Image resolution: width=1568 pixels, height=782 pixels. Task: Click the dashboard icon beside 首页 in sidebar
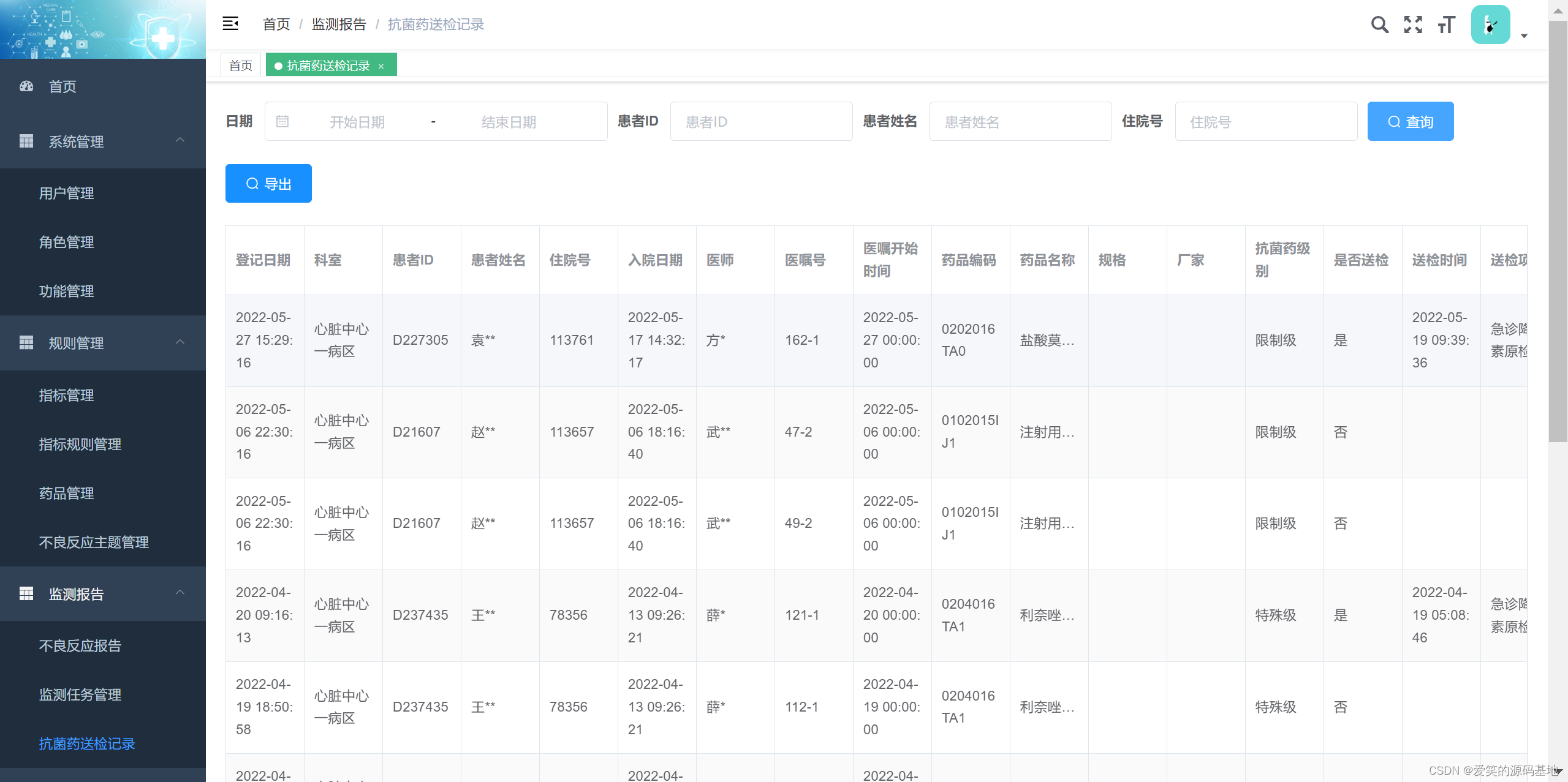(26, 86)
